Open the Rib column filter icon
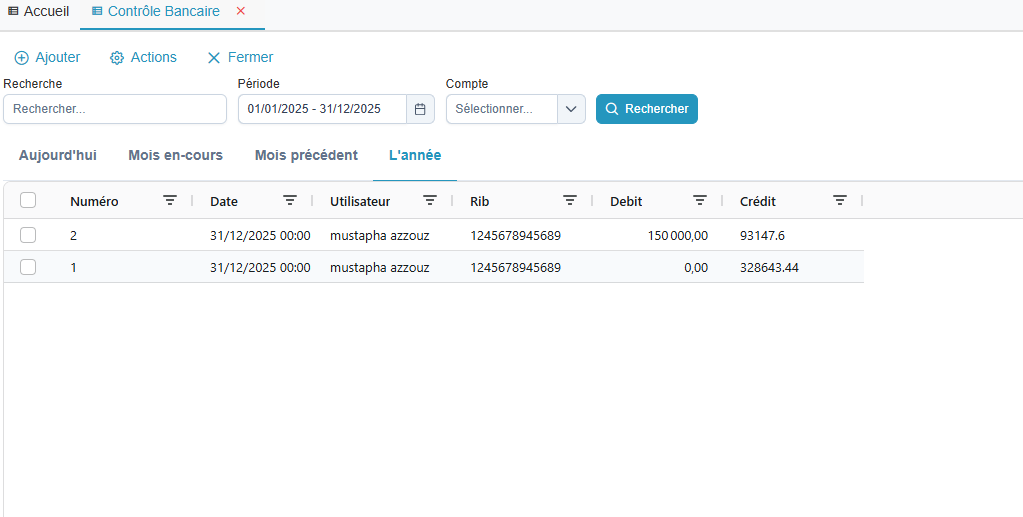The width and height of the screenshot is (1023, 517). tap(570, 201)
